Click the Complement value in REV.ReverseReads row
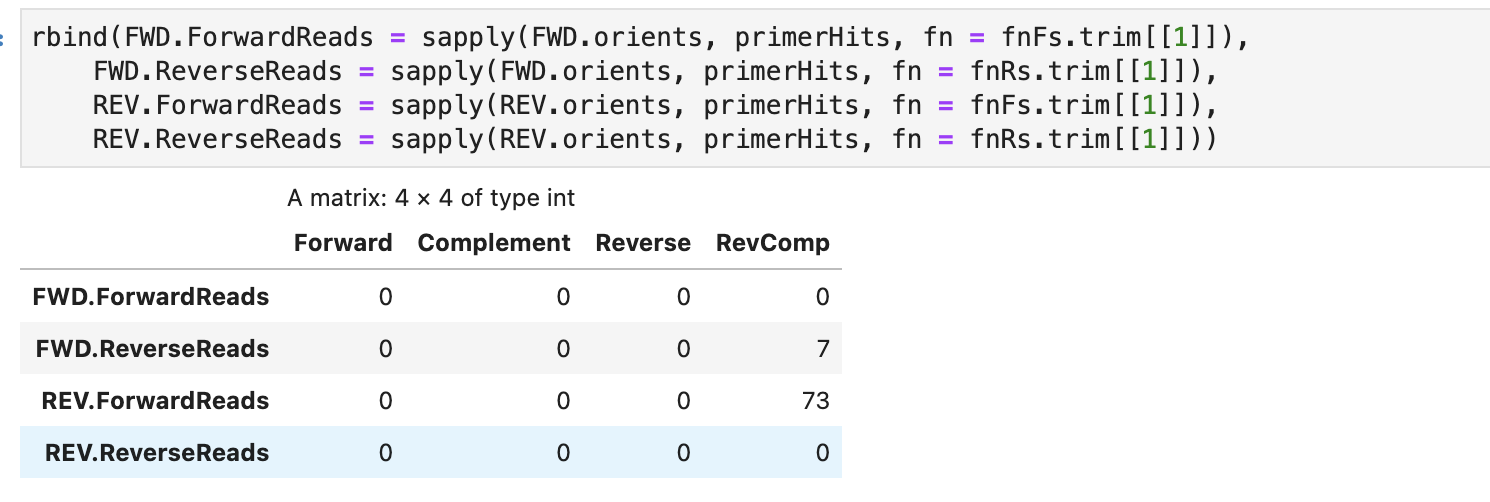The width and height of the screenshot is (1490, 502). pyautogui.click(x=564, y=453)
